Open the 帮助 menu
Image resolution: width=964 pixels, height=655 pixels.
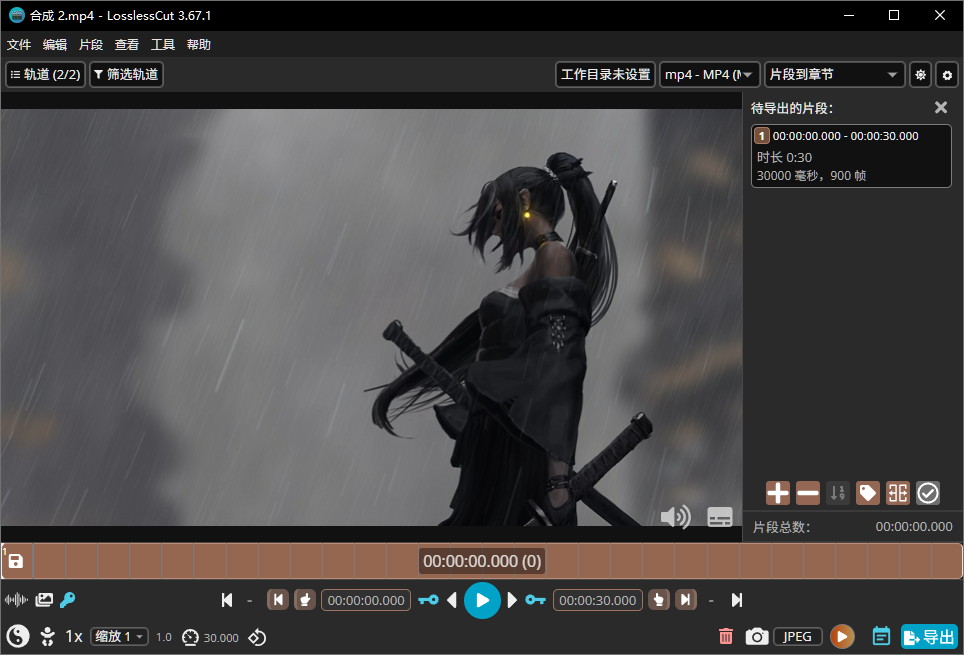[199, 44]
